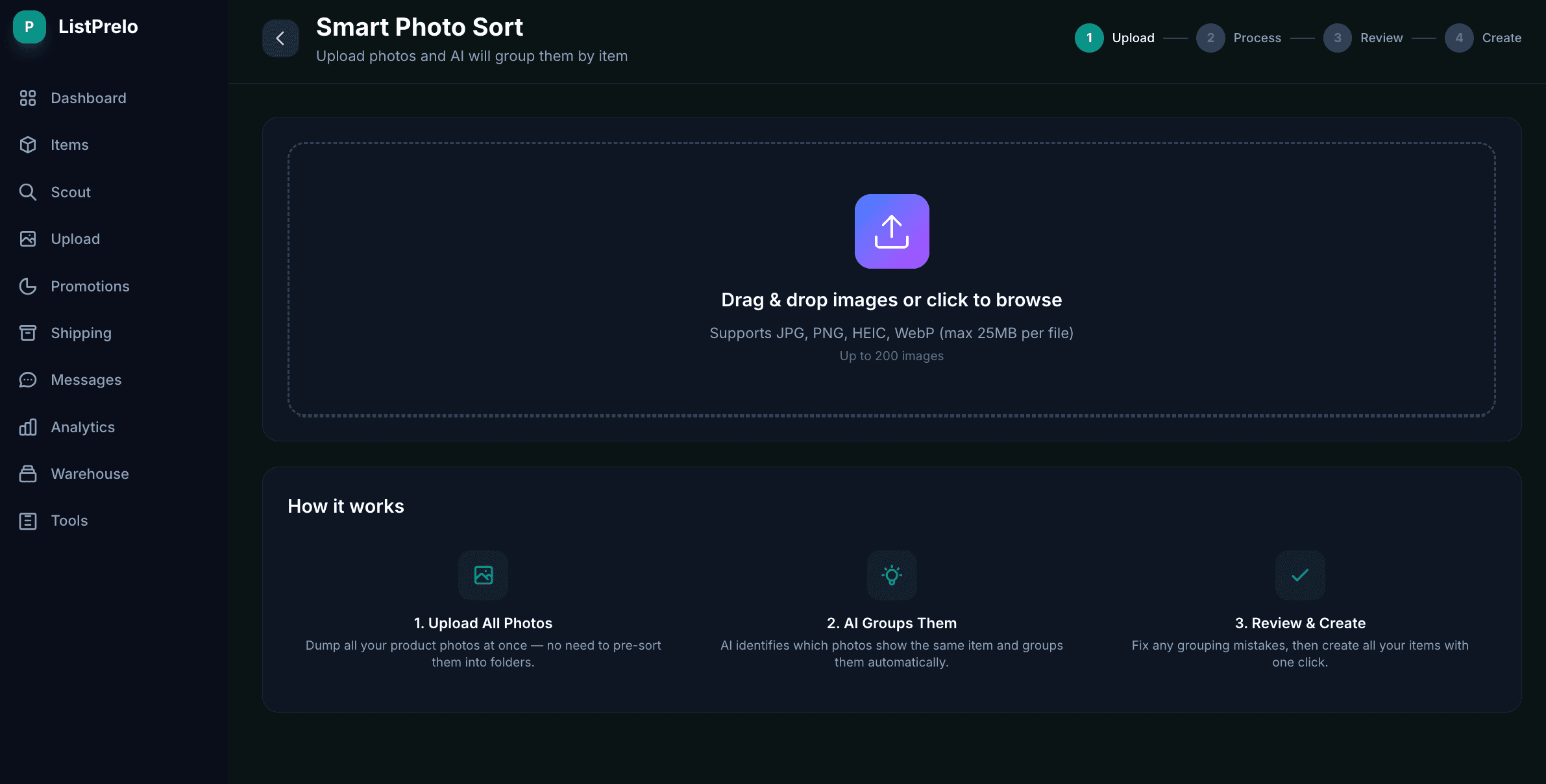Screen dimensions: 1546x784
Task: Click the How it works heading
Action: click(346, 506)
